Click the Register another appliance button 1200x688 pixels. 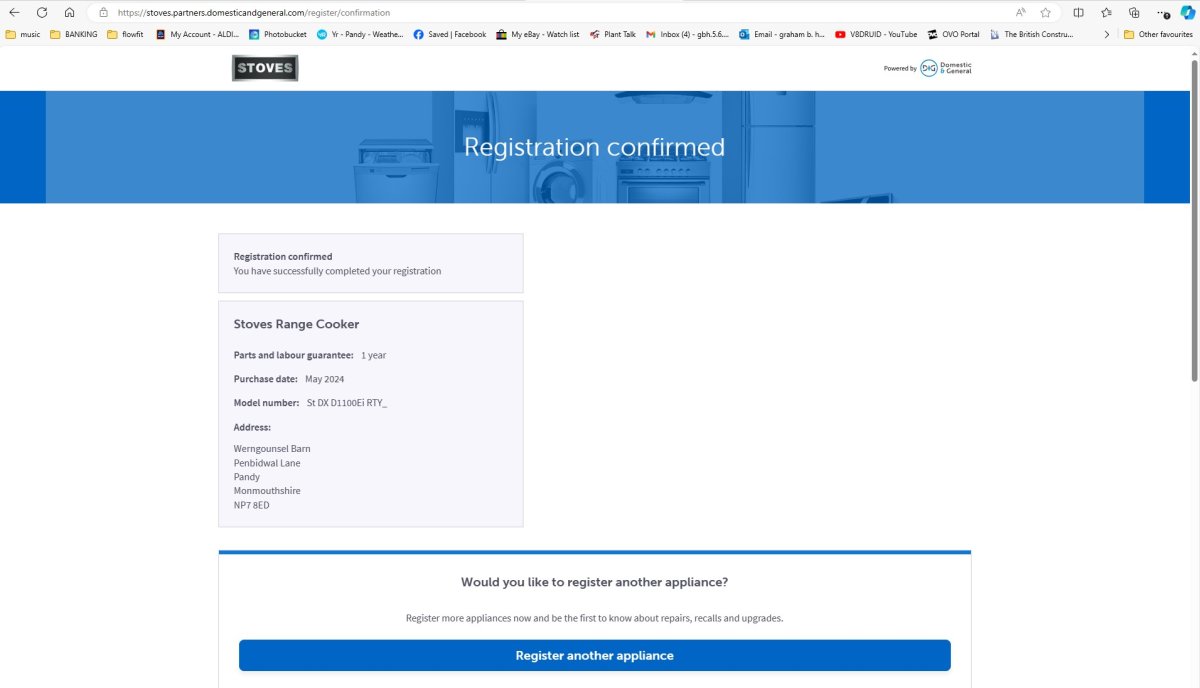[x=594, y=656]
